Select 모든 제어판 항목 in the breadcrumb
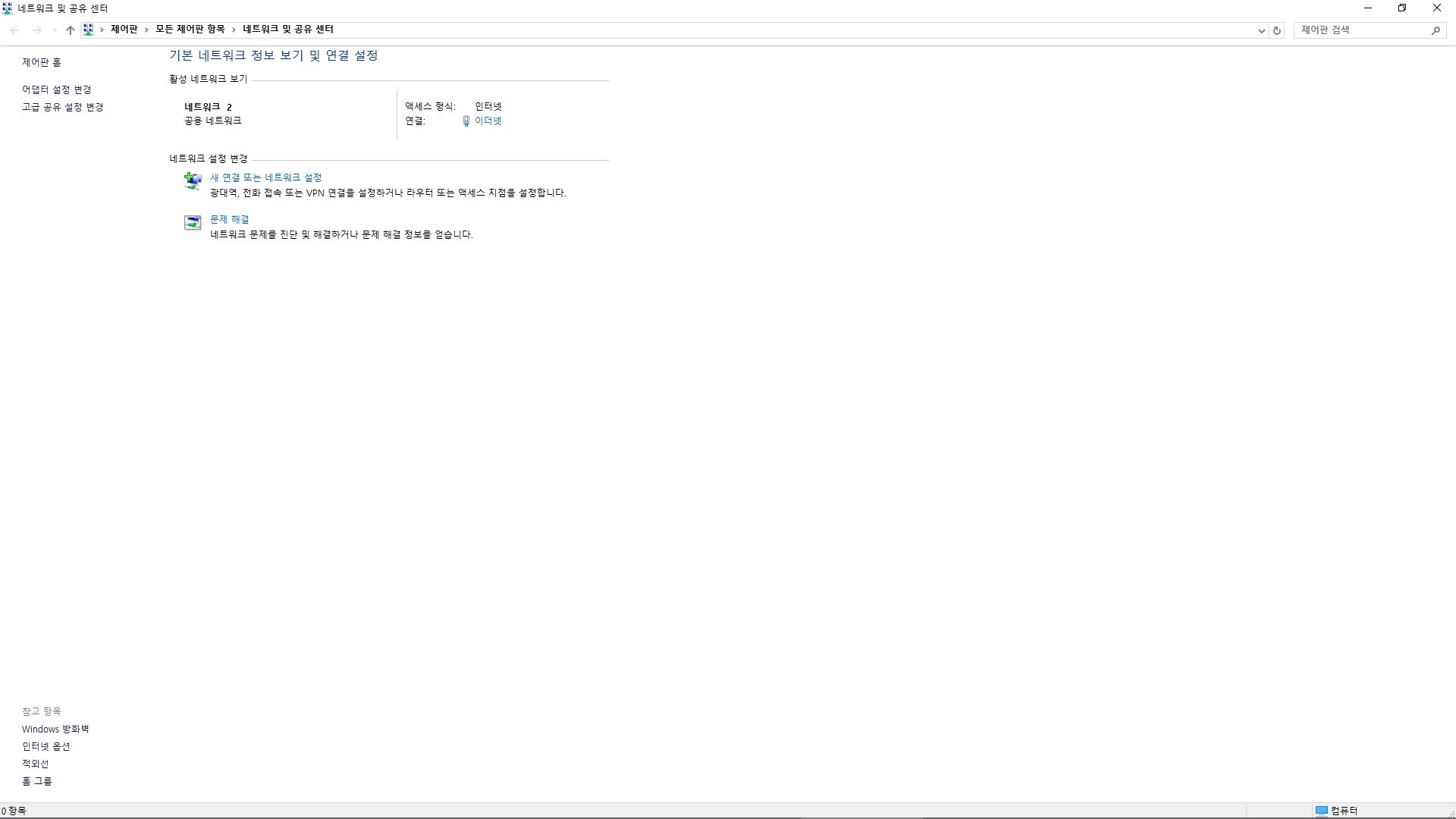Viewport: 1456px width, 819px height. pos(190,30)
